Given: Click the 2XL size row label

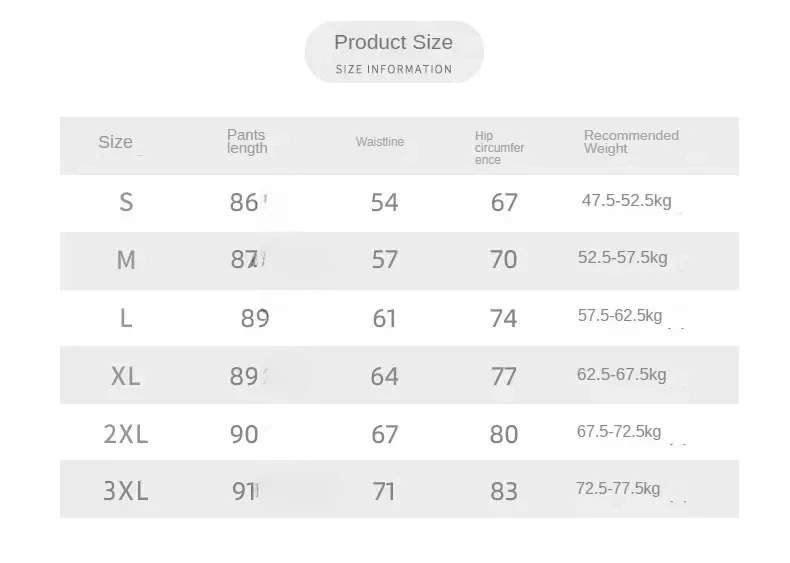Looking at the screenshot, I should (x=126, y=435).
